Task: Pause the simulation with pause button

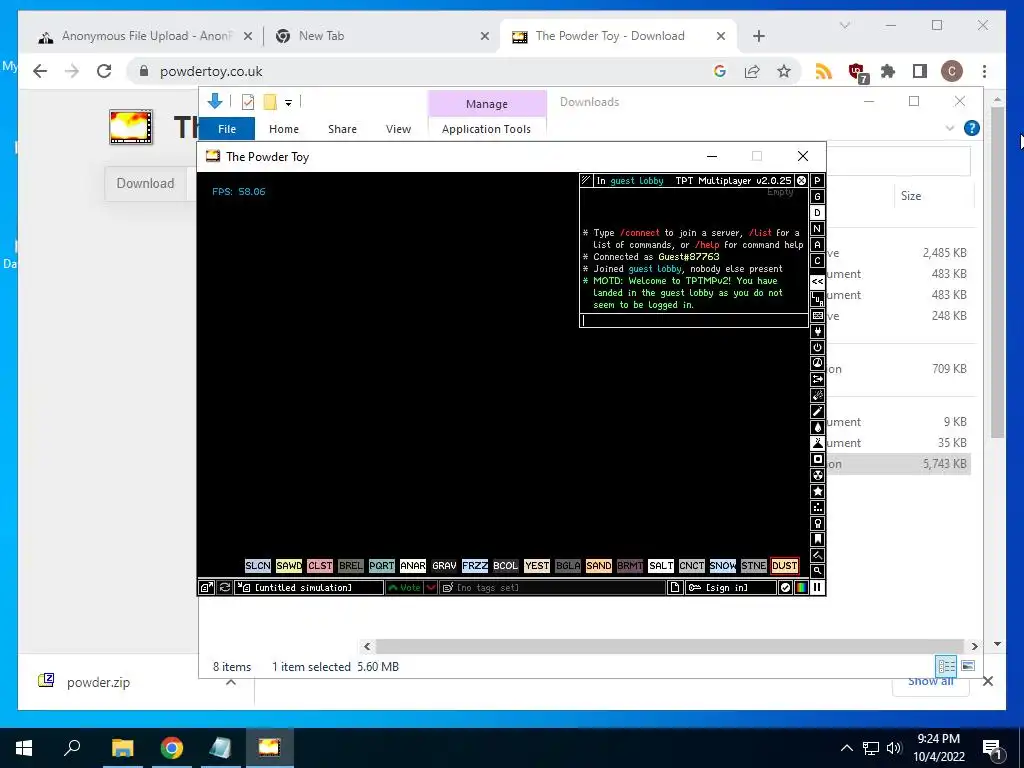Action: [x=817, y=588]
